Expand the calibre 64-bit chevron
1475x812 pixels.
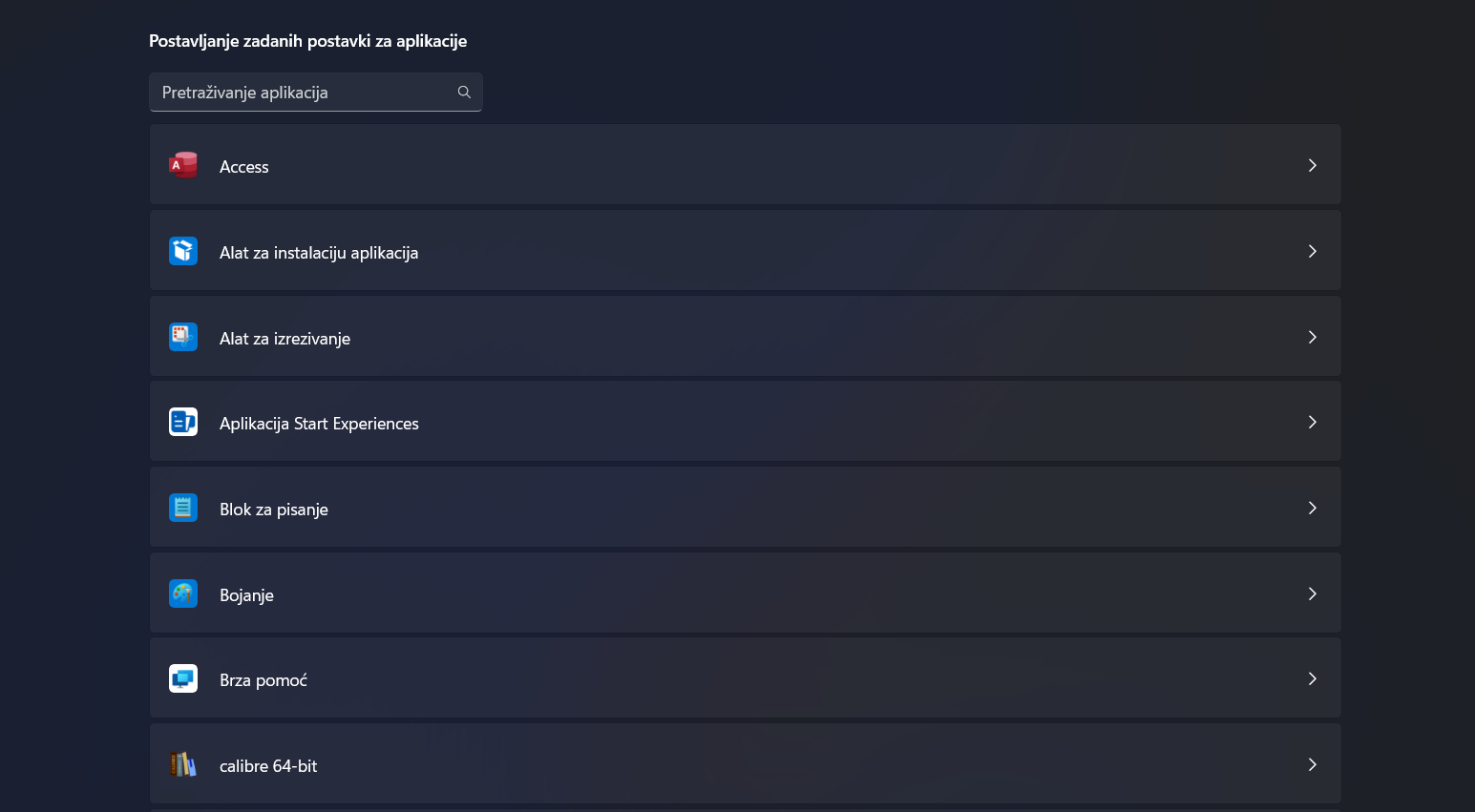pyautogui.click(x=1313, y=764)
